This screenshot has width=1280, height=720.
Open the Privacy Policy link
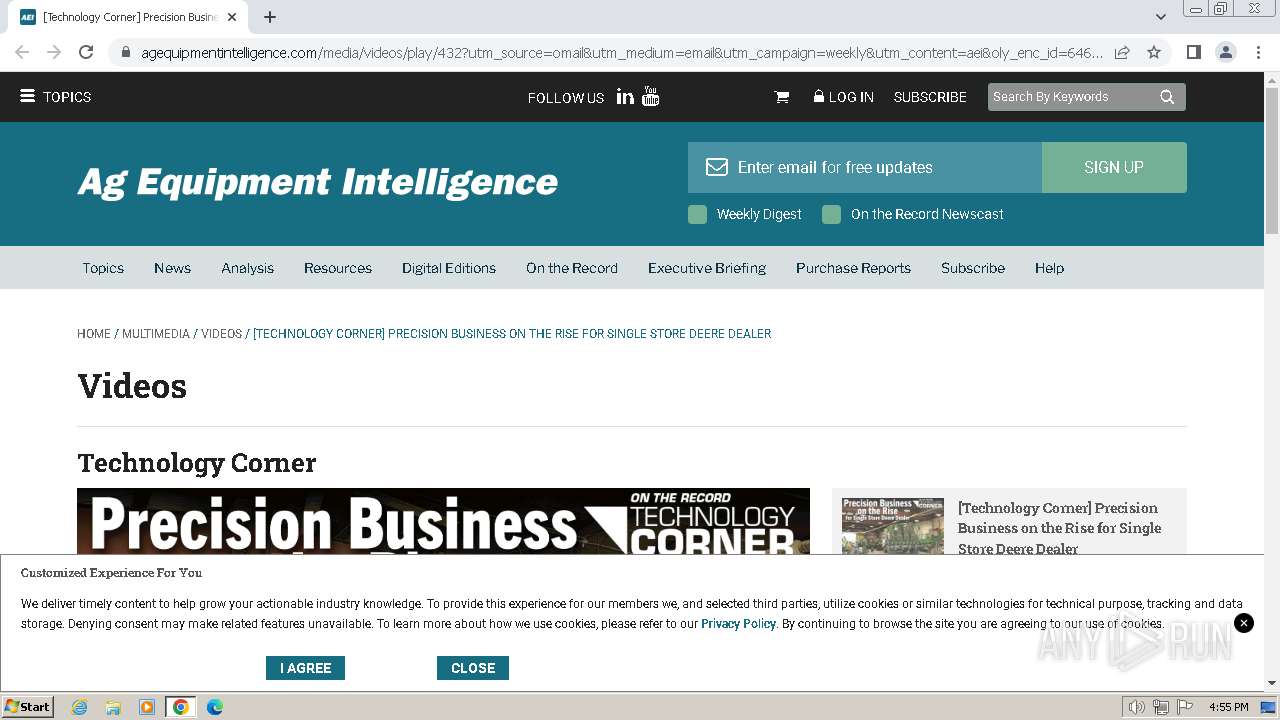click(738, 624)
